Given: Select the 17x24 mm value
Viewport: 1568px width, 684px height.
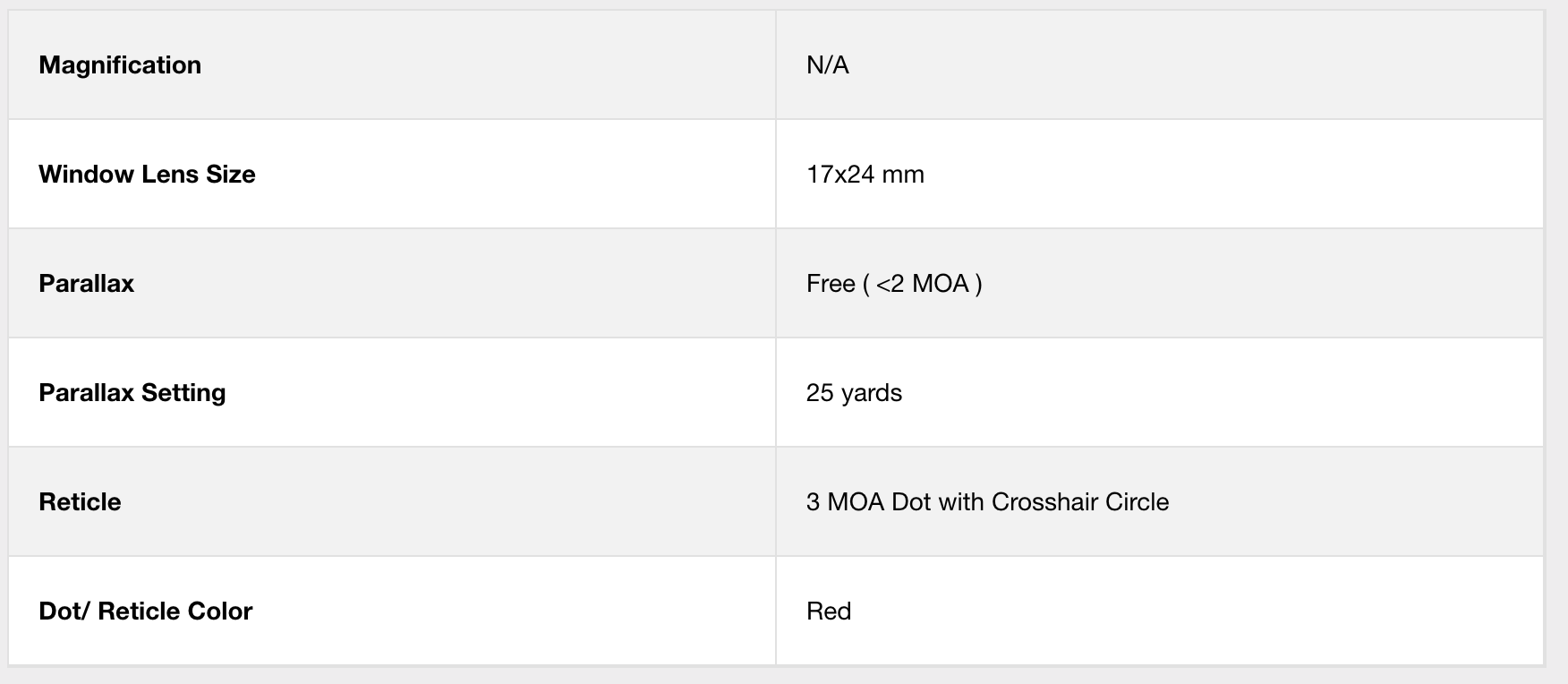Looking at the screenshot, I should point(865,175).
